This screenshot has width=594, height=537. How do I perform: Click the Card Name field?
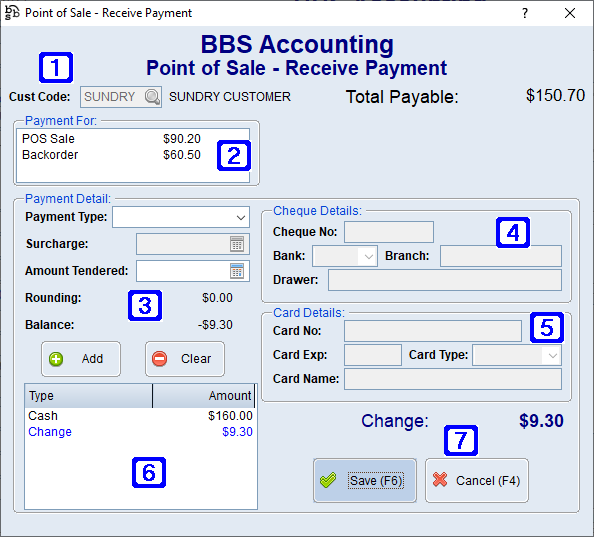tap(453, 379)
